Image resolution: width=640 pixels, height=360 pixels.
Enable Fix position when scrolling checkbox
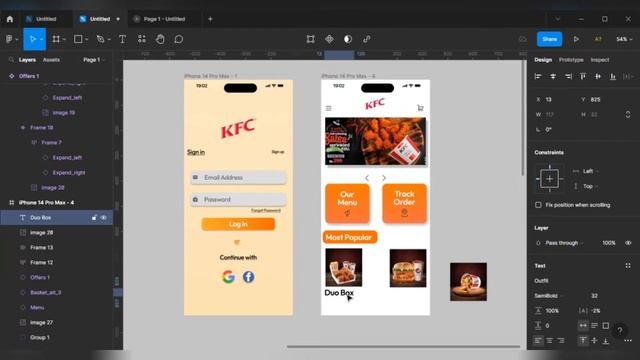point(538,205)
